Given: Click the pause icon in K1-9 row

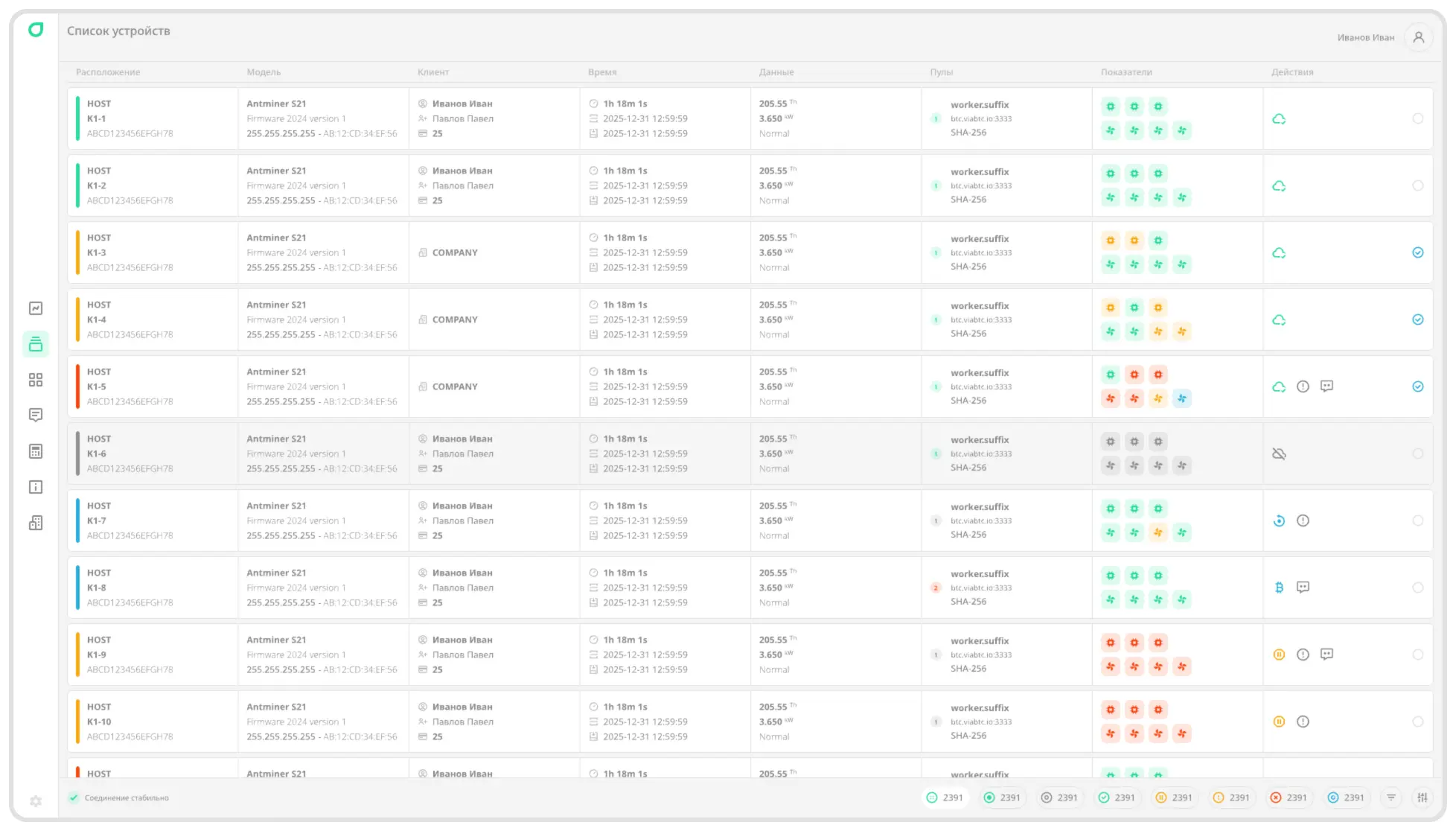Looking at the screenshot, I should tap(1279, 655).
